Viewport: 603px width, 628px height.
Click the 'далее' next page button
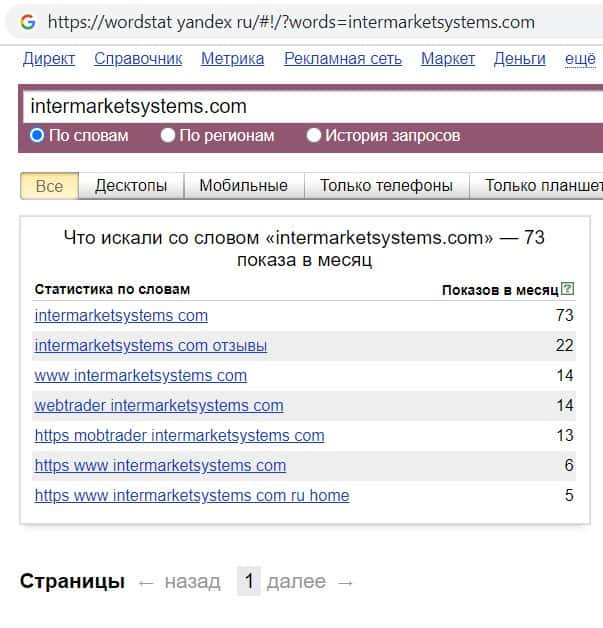tap(296, 582)
